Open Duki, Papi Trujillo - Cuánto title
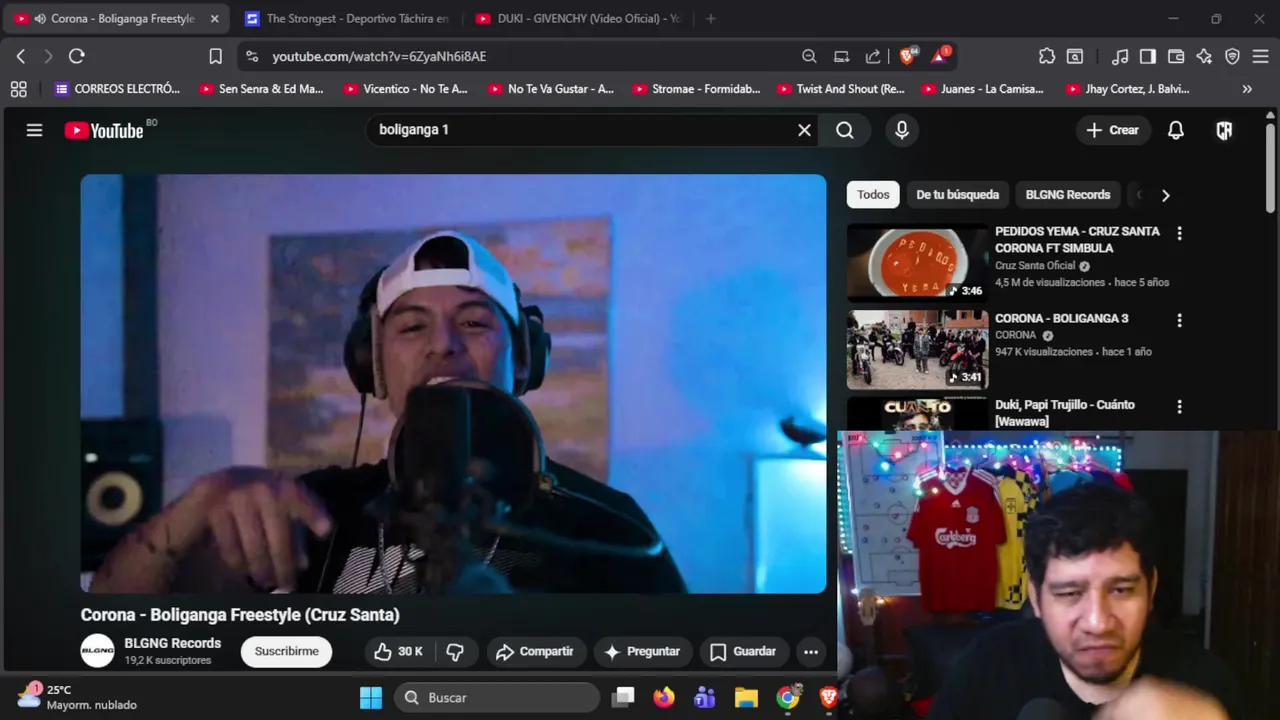1280x720 pixels. pyautogui.click(x=1064, y=413)
